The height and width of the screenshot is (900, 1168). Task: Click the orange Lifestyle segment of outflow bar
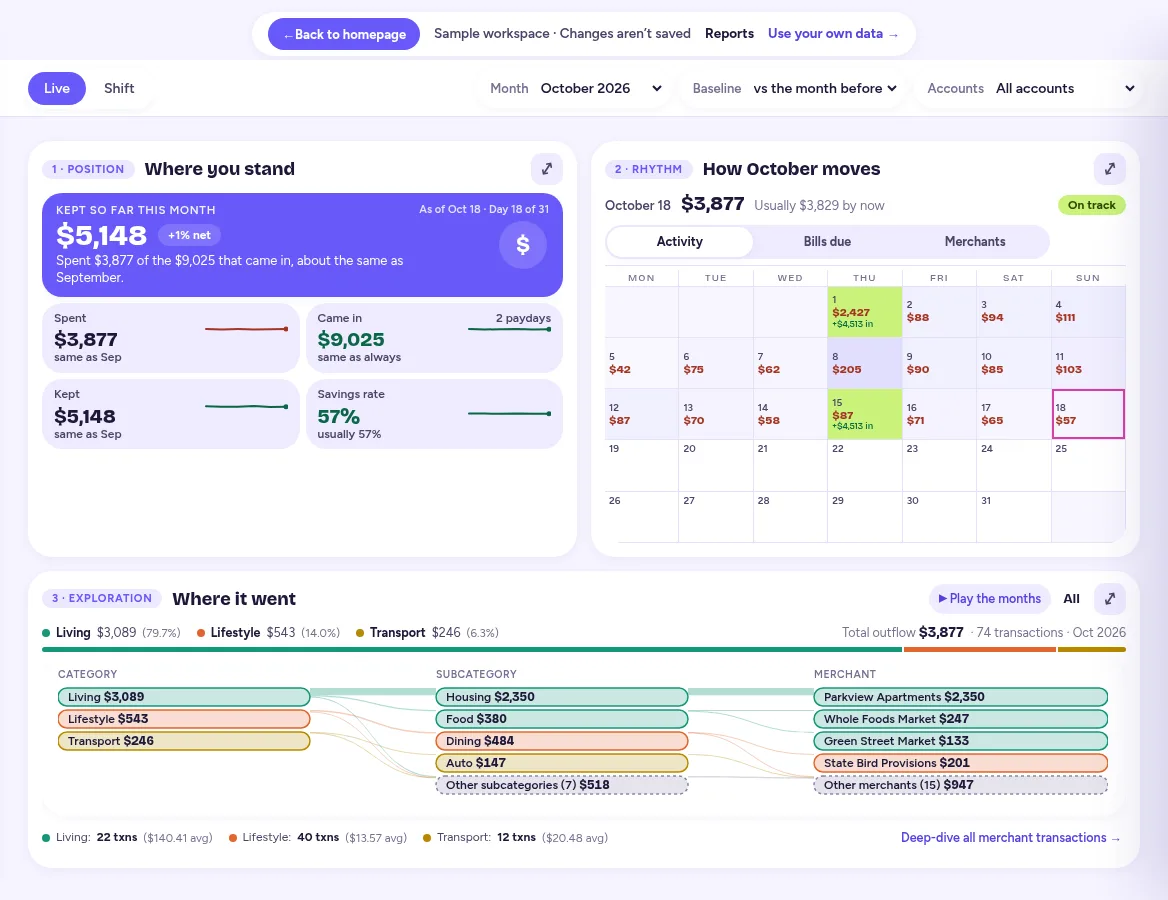coord(980,650)
